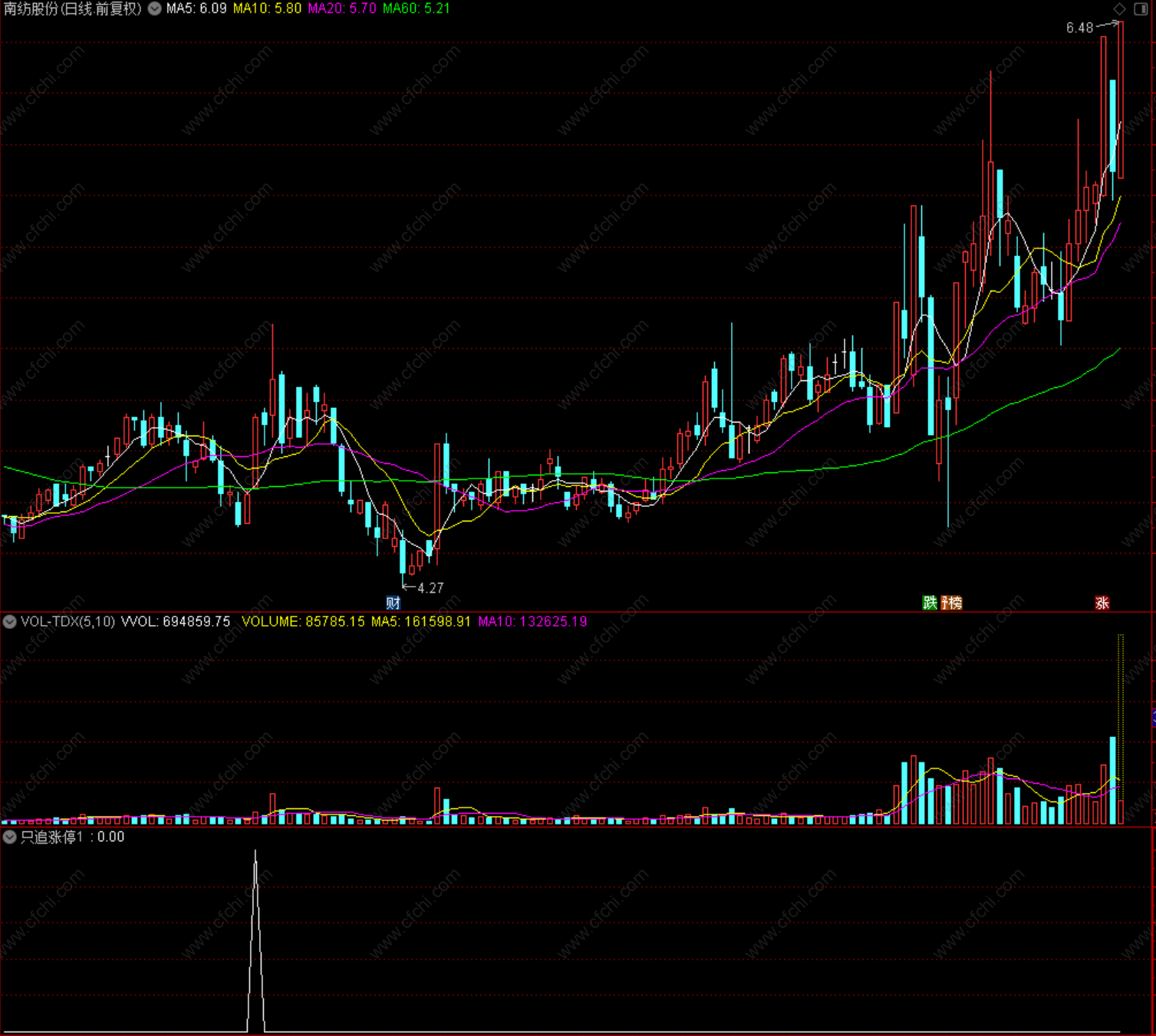Click the MA5: 6.09 price label
1156x1036 pixels.
pyautogui.click(x=196, y=8)
